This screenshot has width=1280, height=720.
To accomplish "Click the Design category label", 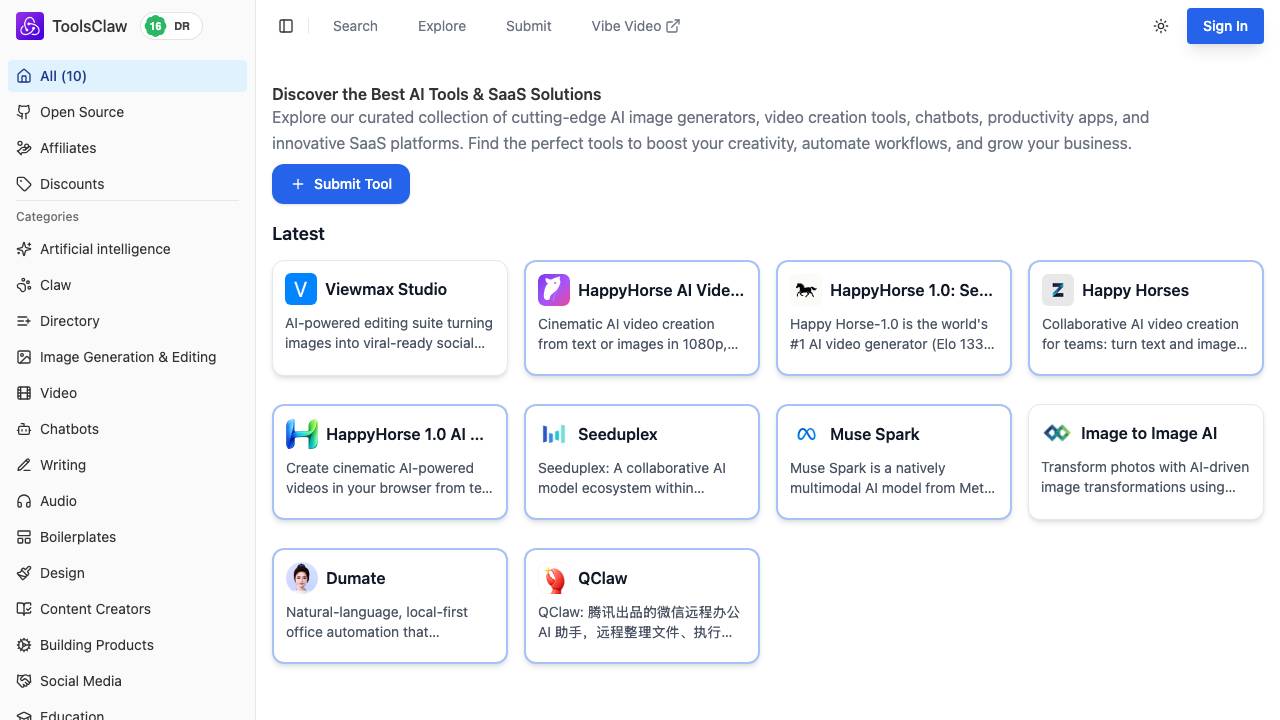I will 62,573.
